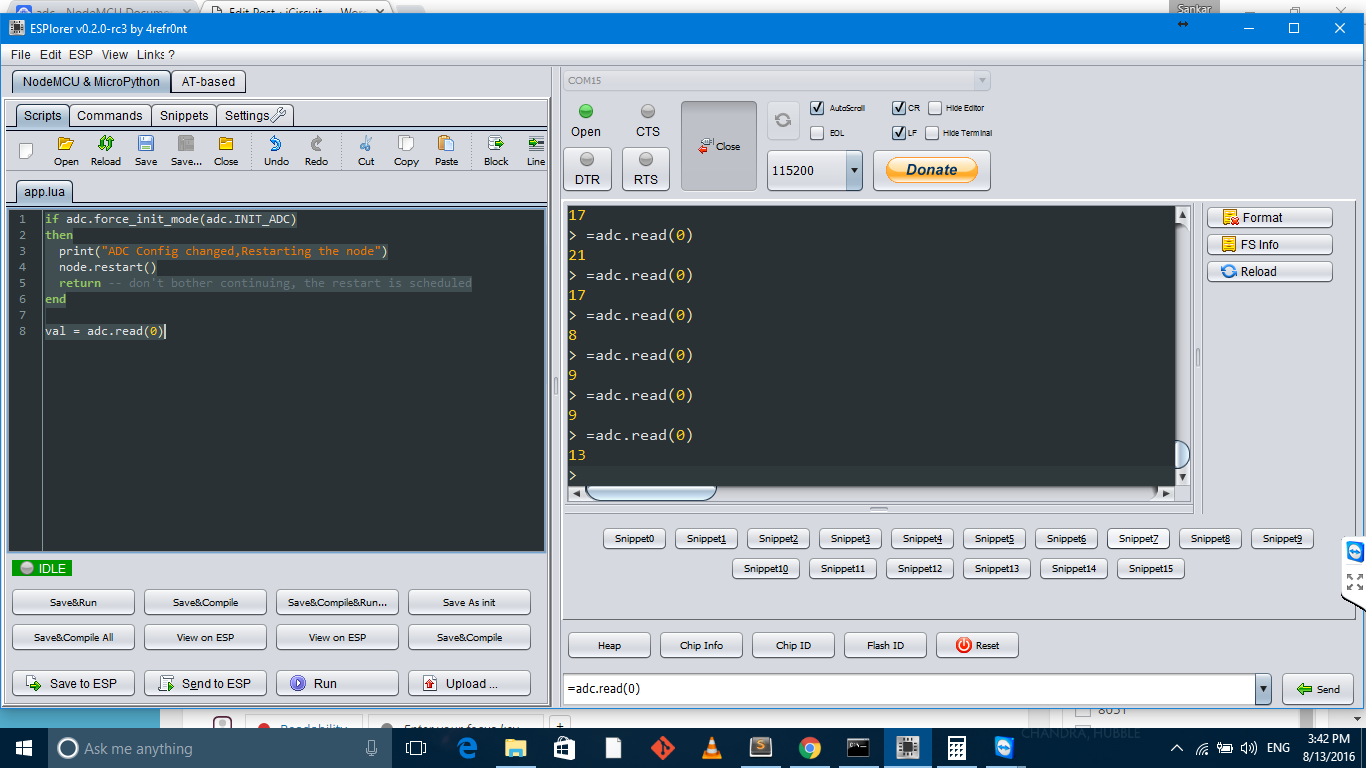Redo the last edit
This screenshot has width=1366, height=772.
(316, 151)
